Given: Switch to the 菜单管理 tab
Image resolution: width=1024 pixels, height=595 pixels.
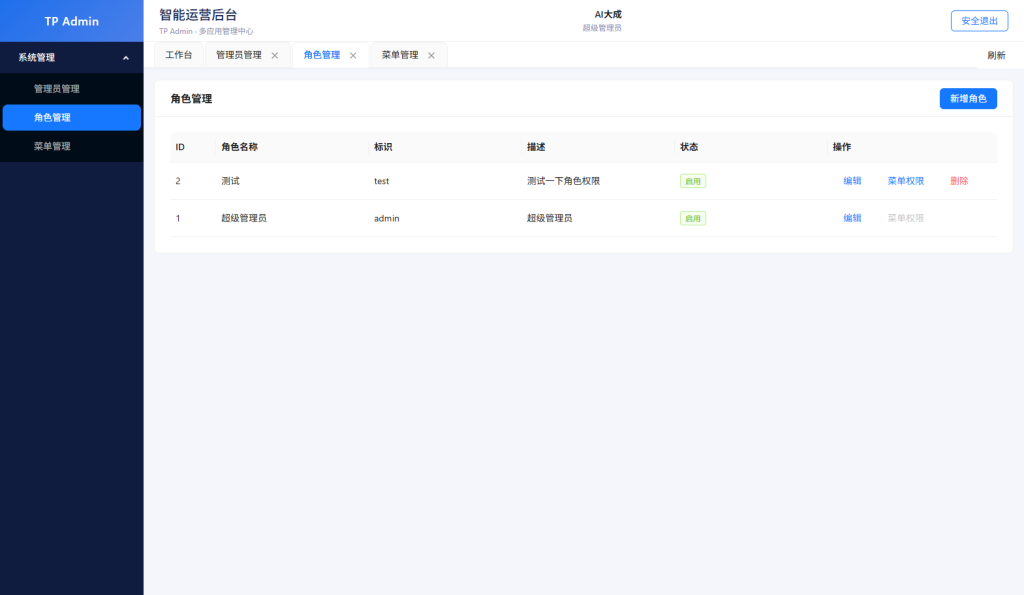Looking at the screenshot, I should pyautogui.click(x=400, y=56).
